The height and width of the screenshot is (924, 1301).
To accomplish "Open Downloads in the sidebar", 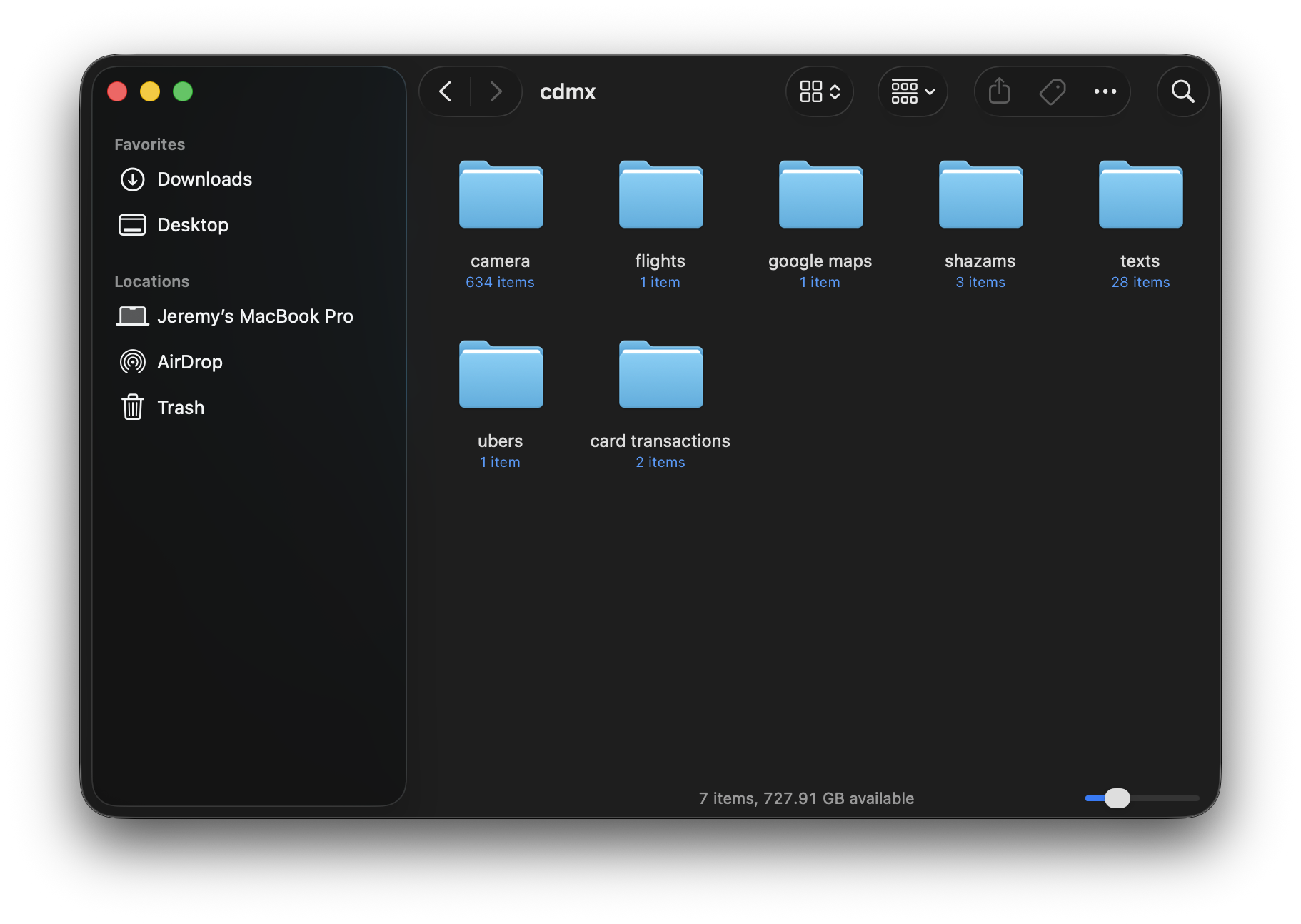I will [204, 179].
